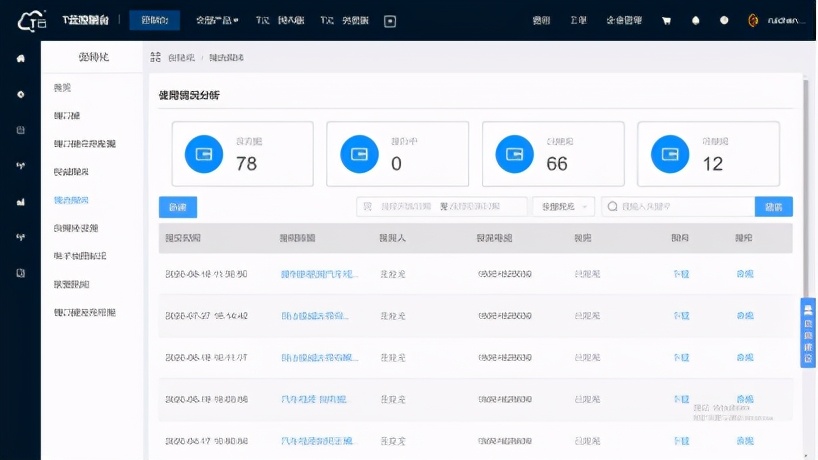Open the bar chart icon in the dark sidebar
Viewport: 818px width, 460px height.
tap(20, 202)
